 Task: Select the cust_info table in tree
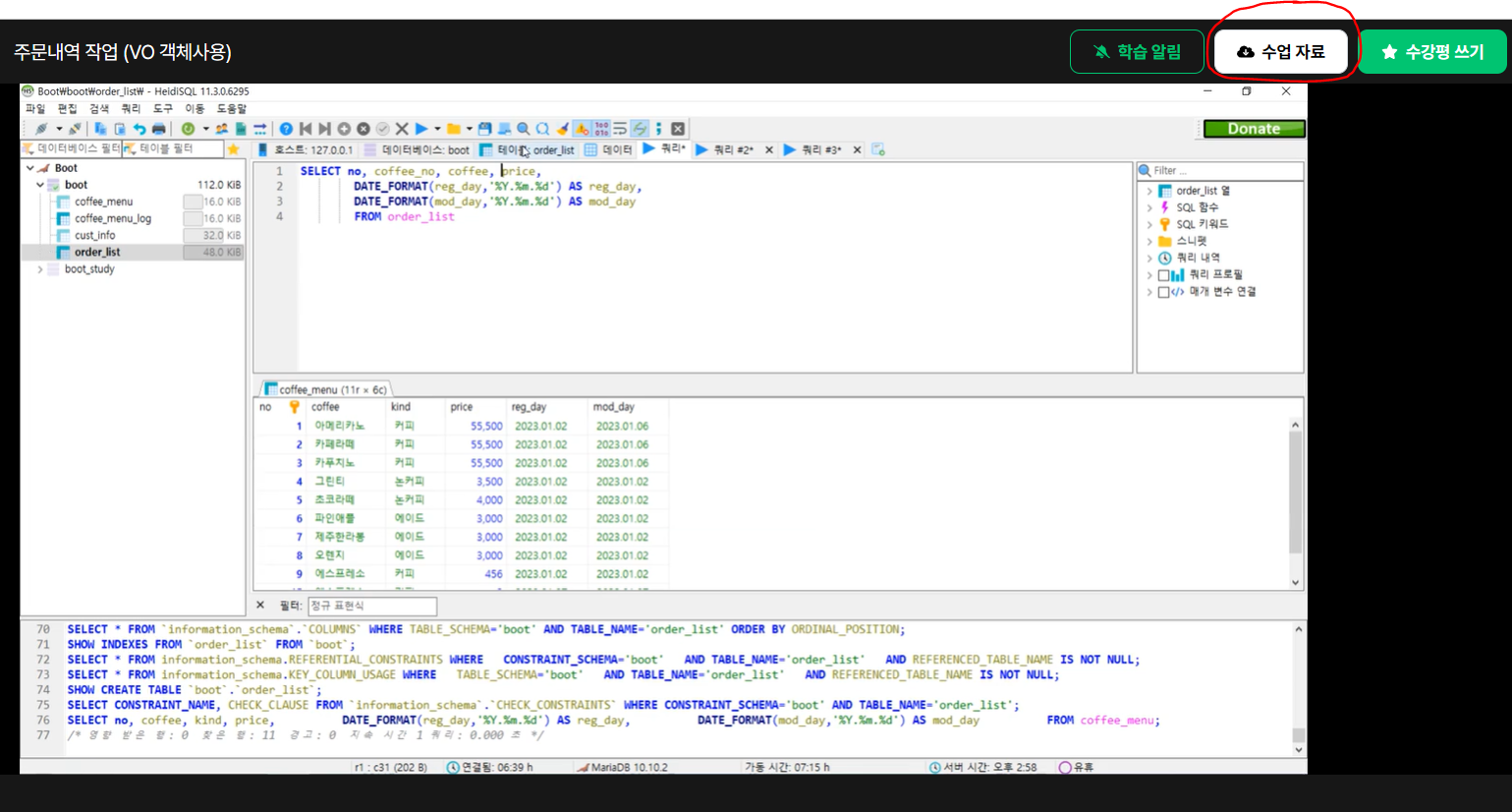94,235
